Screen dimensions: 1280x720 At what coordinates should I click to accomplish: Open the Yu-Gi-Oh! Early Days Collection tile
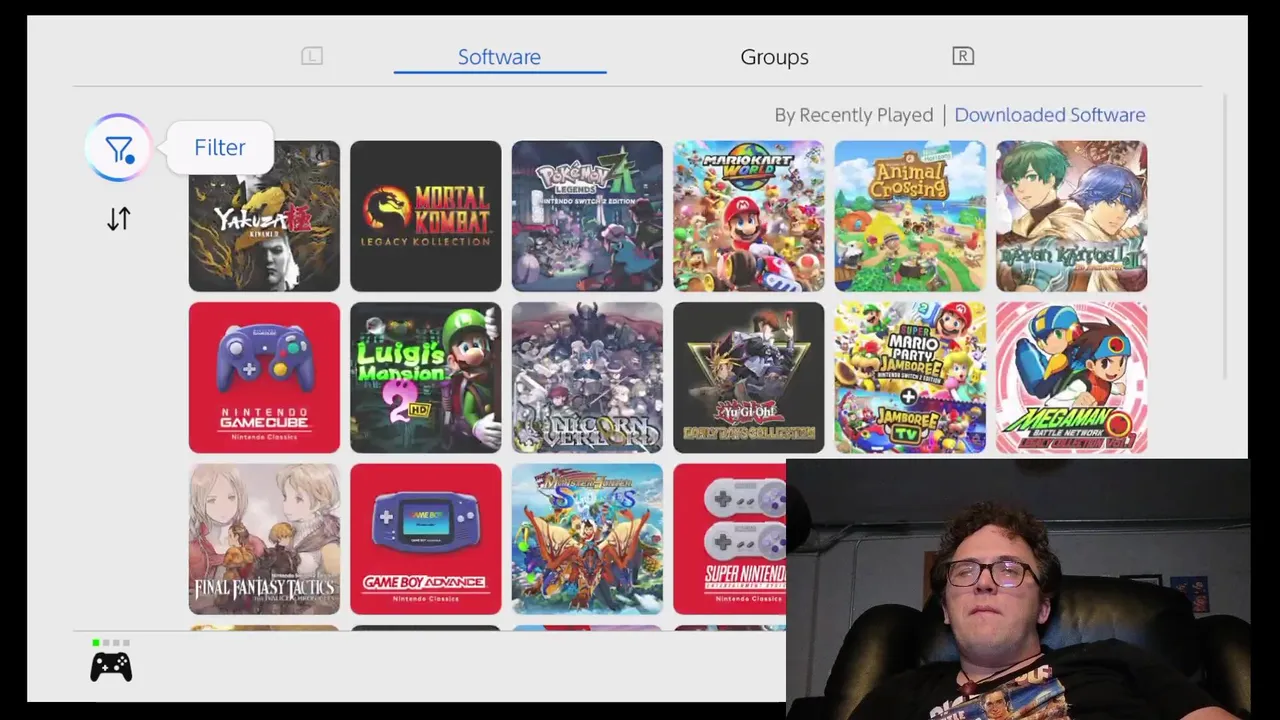pyautogui.click(x=748, y=378)
